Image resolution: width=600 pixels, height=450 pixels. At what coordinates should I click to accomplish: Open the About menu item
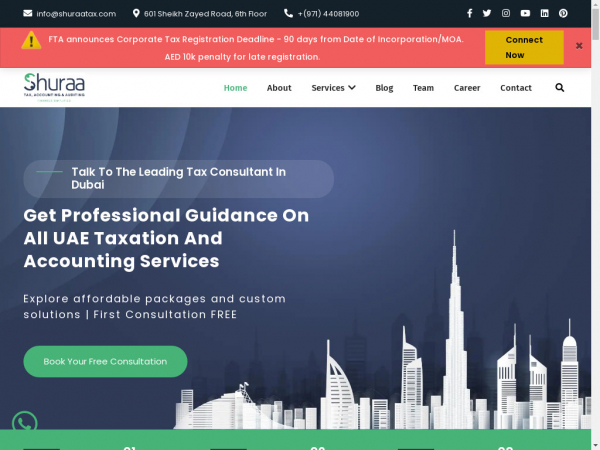click(279, 88)
